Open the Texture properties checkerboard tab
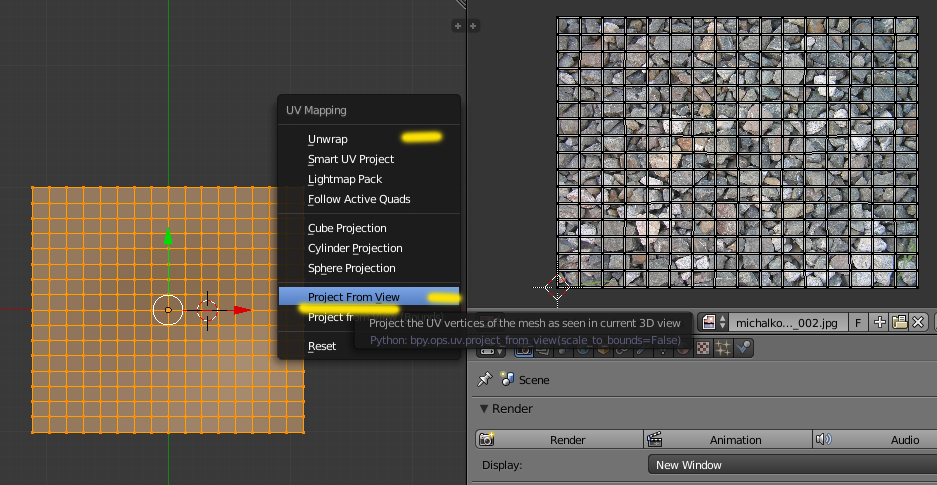This screenshot has height=485, width=937. click(702, 347)
